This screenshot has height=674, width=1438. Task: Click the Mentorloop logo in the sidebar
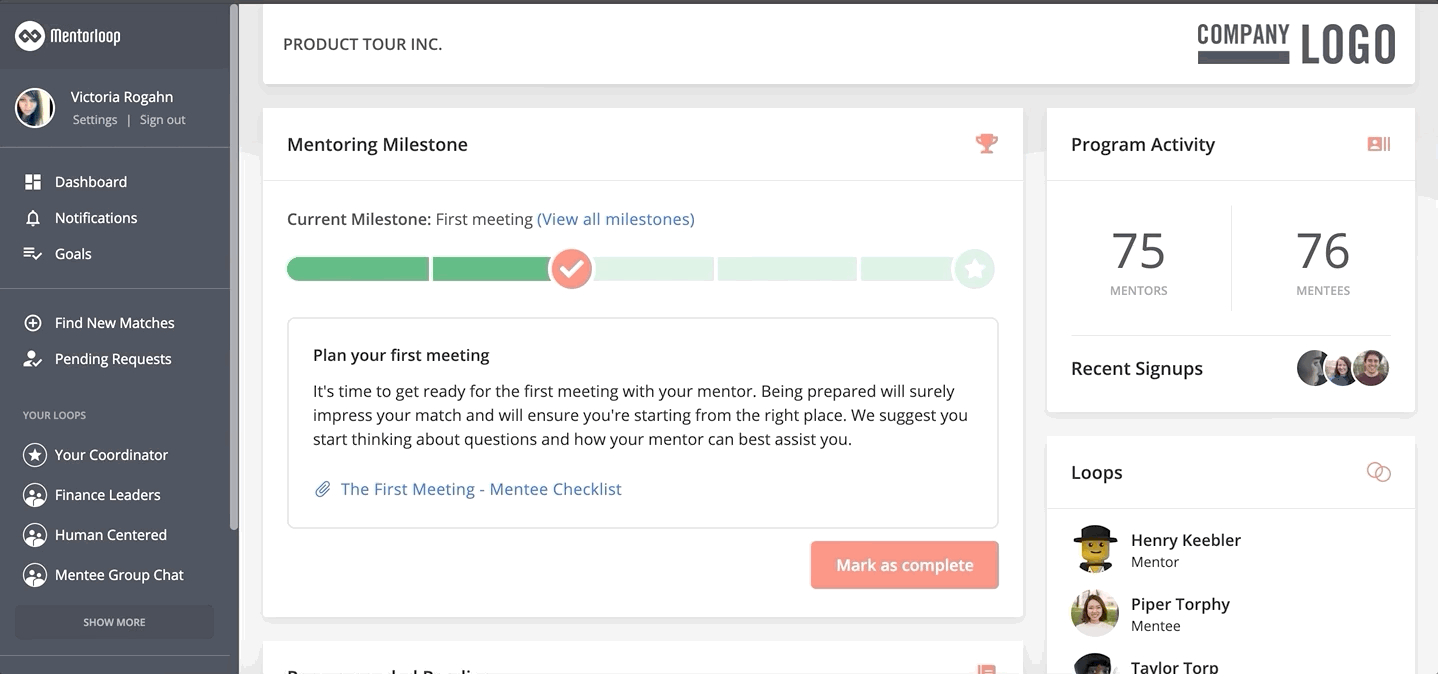[68, 36]
